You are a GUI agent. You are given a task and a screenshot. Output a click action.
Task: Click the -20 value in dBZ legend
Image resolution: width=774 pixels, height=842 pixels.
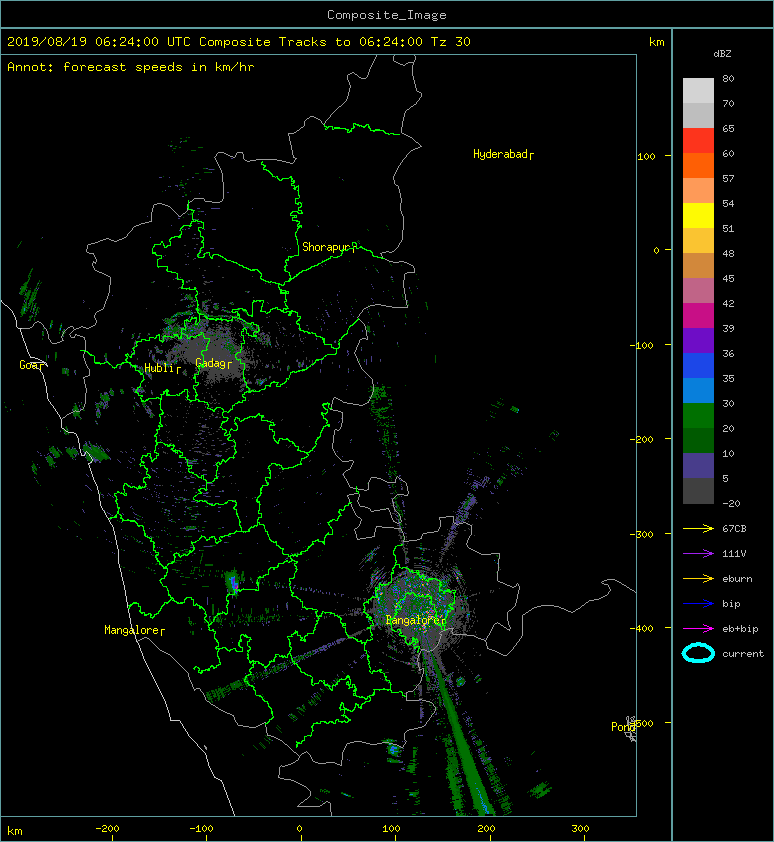pyautogui.click(x=731, y=503)
